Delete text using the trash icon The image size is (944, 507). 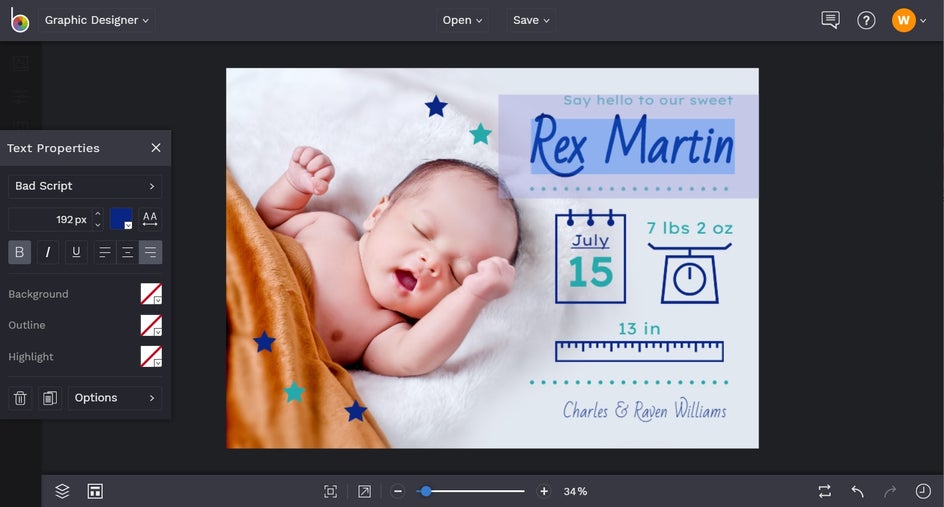tap(20, 398)
